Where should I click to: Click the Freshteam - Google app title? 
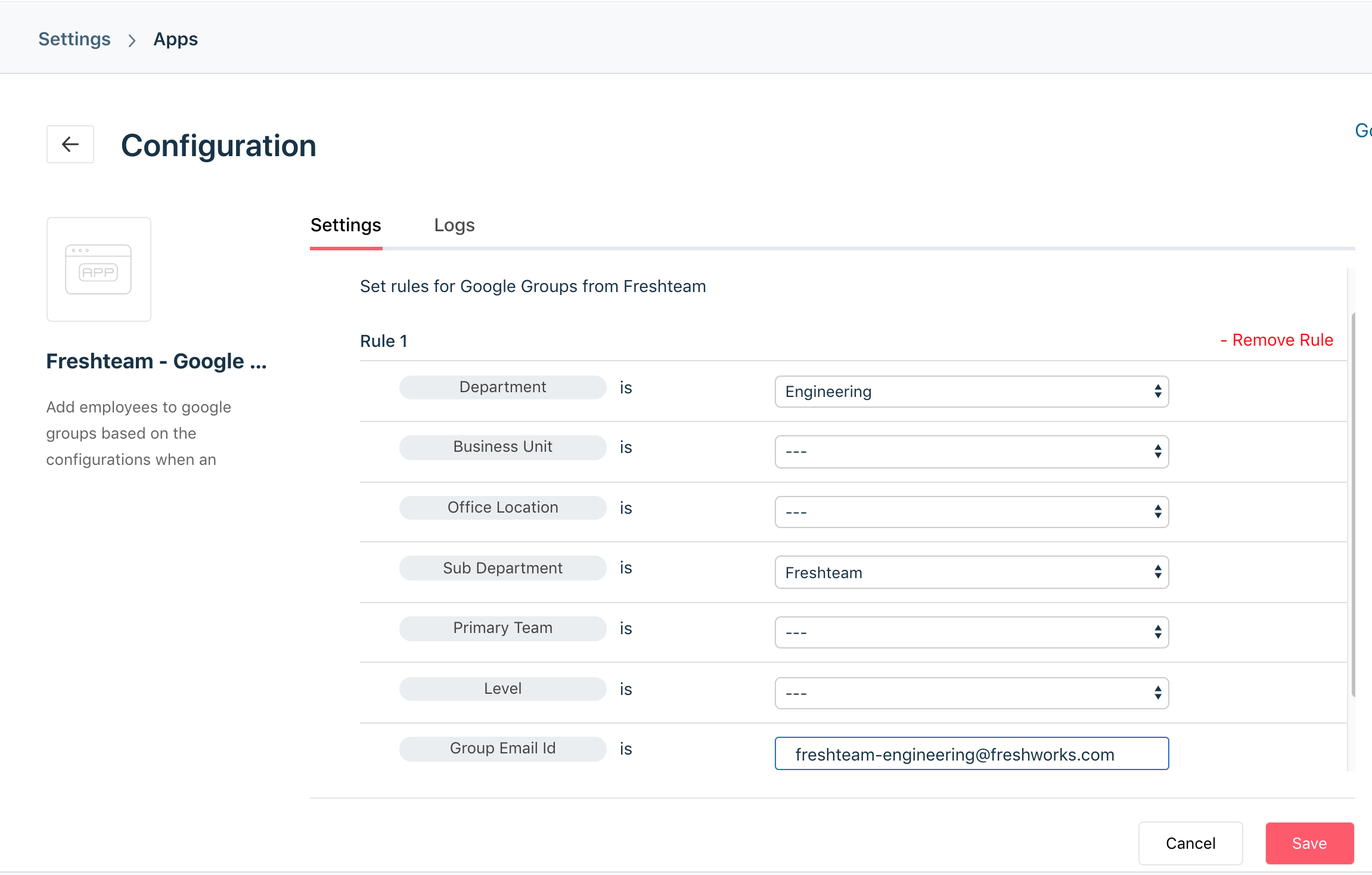(156, 361)
